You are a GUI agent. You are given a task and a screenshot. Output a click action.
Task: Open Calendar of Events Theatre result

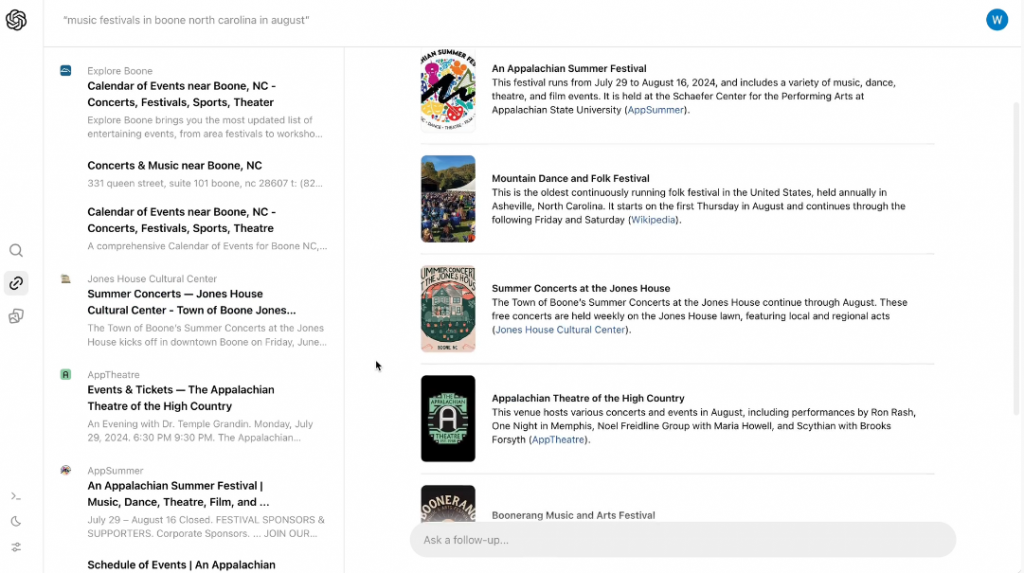pos(182,220)
